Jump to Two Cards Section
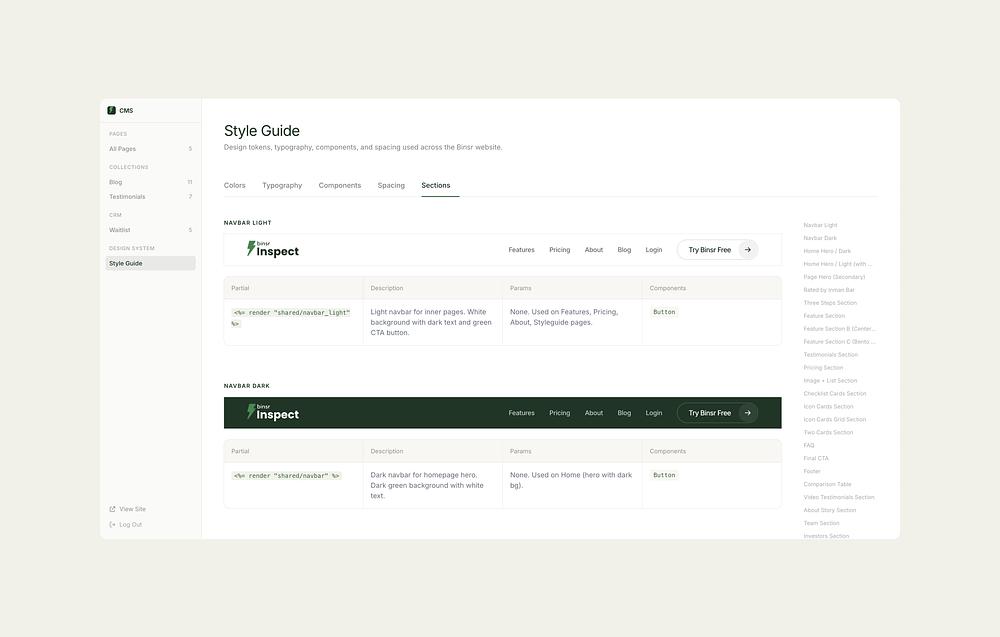The width and height of the screenshot is (1000, 637). tap(828, 432)
